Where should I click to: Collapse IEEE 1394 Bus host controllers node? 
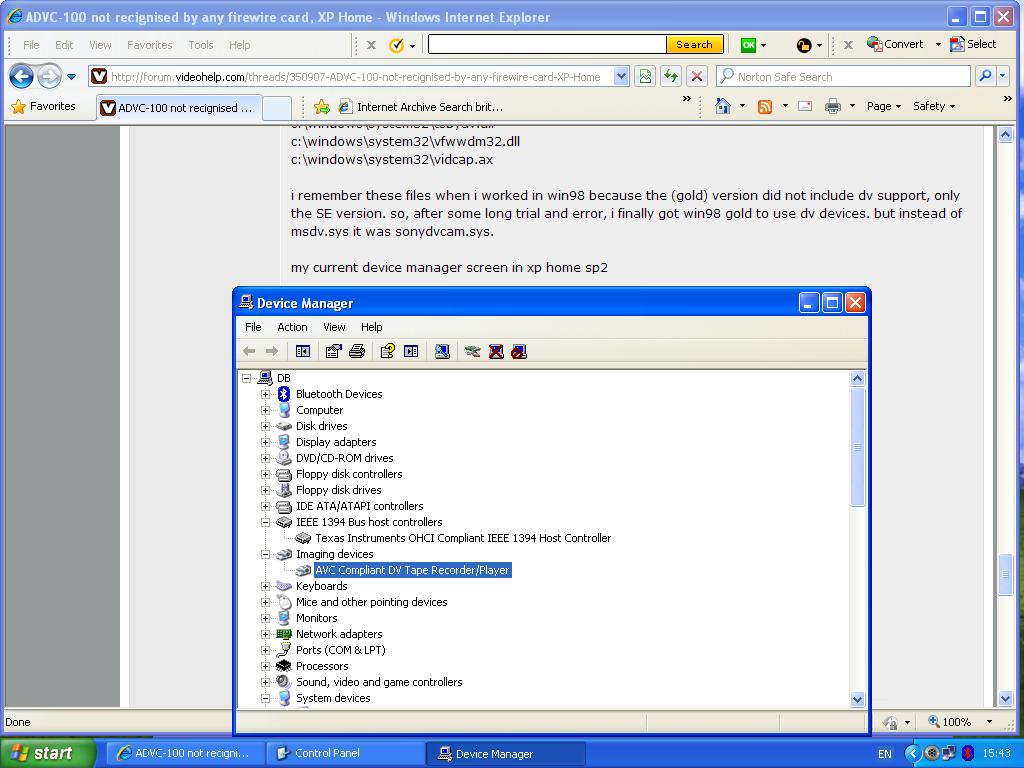265,522
